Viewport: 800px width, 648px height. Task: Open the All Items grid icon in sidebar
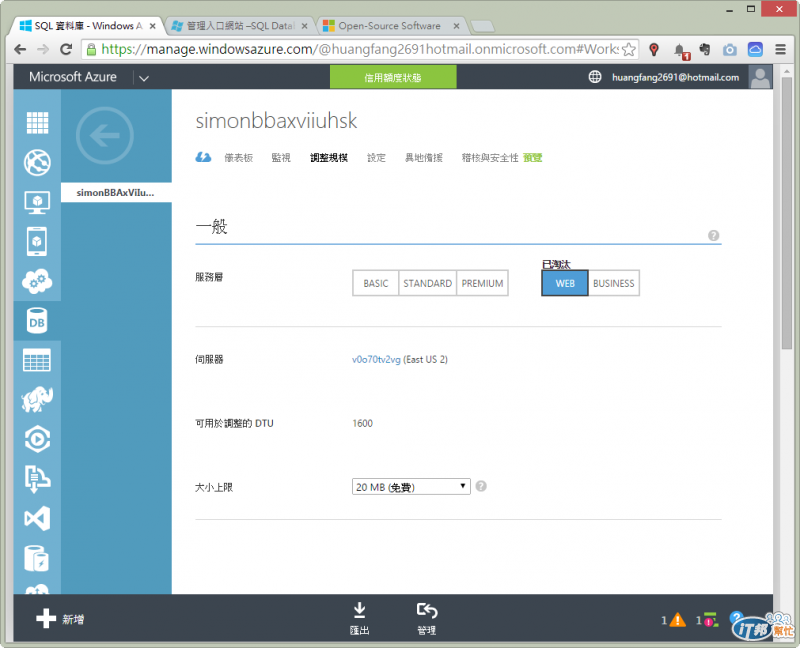point(37,122)
